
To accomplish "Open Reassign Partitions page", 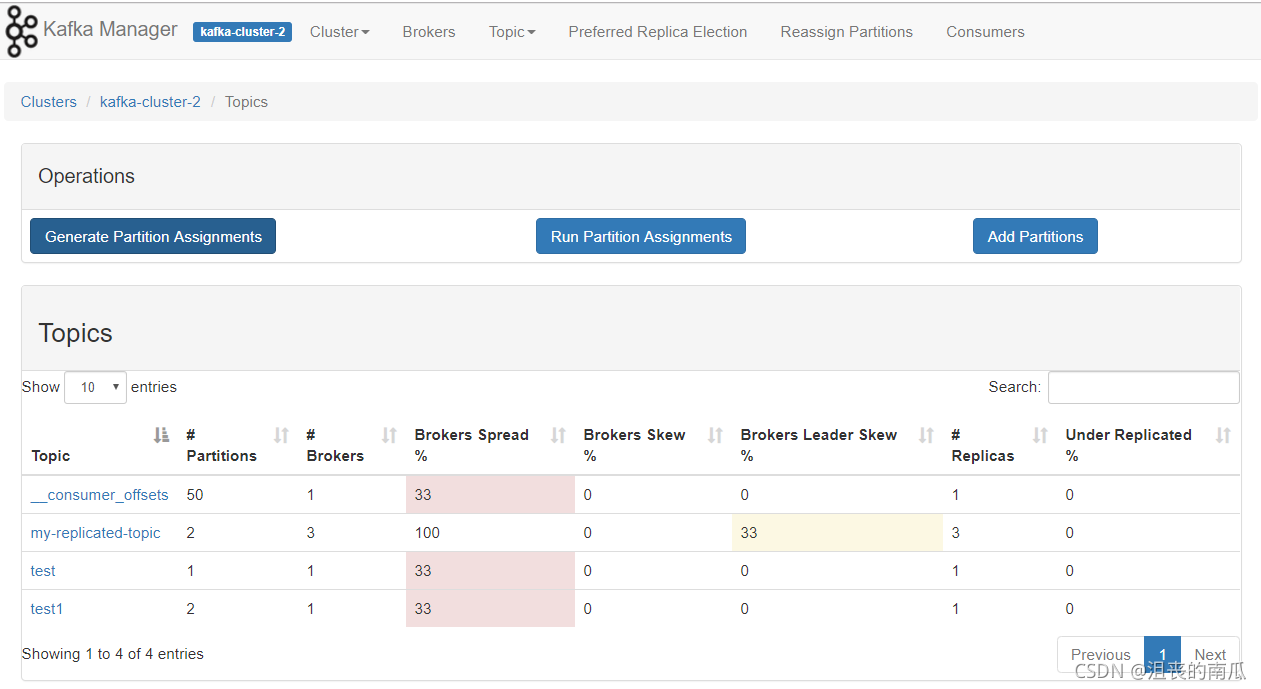I will tap(847, 32).
